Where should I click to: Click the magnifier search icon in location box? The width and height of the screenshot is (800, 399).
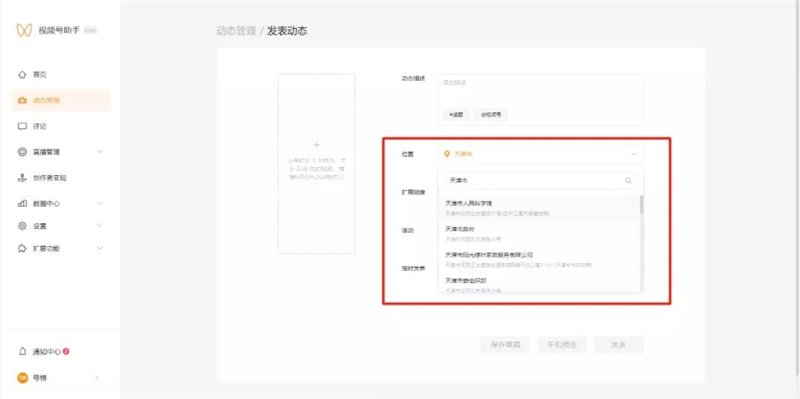coord(628,180)
